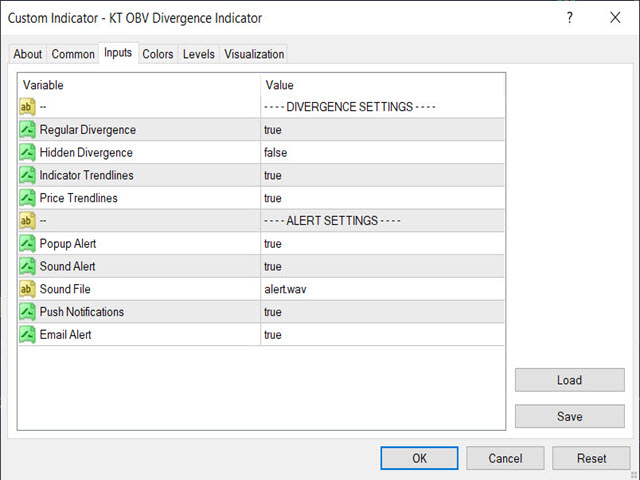This screenshot has width=640, height=480.
Task: Close the Custom Indicator dialog
Action: tap(615, 18)
